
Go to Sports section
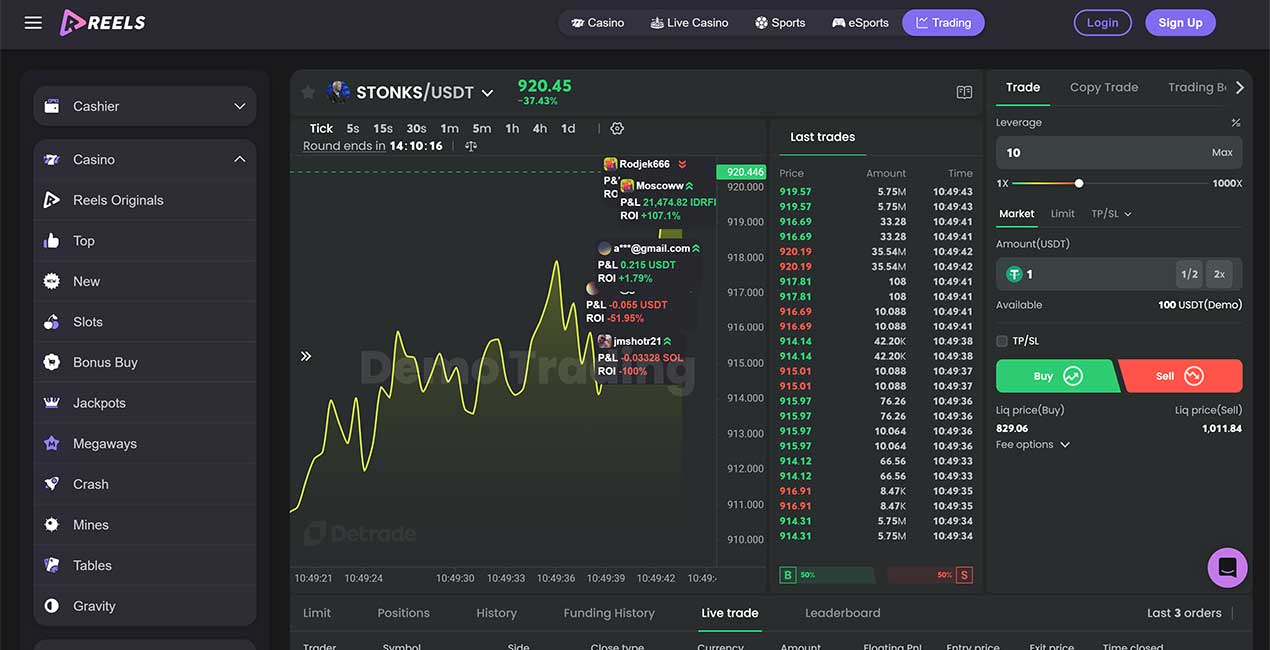pos(780,22)
